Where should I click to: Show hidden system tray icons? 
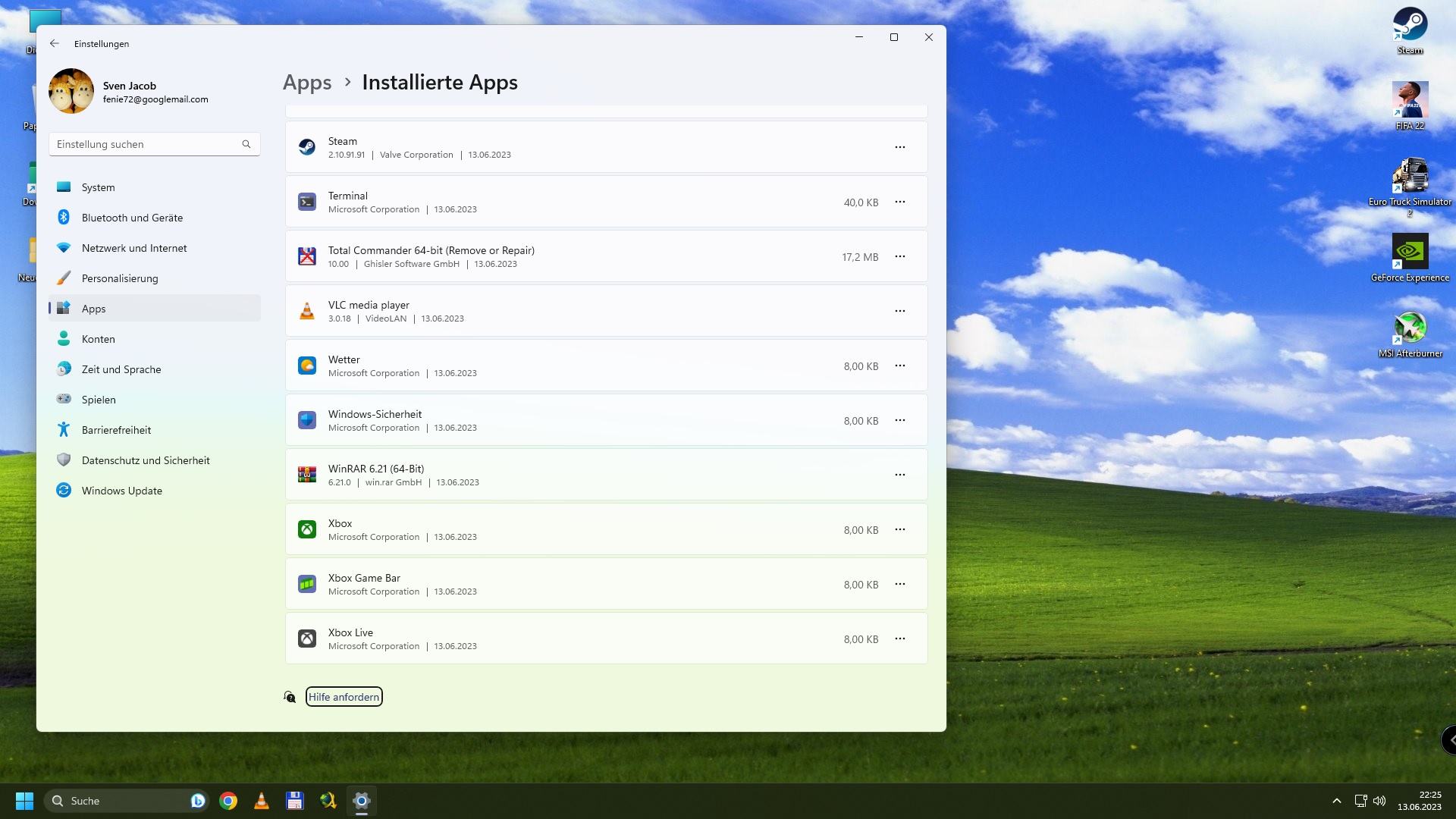[x=1337, y=801]
